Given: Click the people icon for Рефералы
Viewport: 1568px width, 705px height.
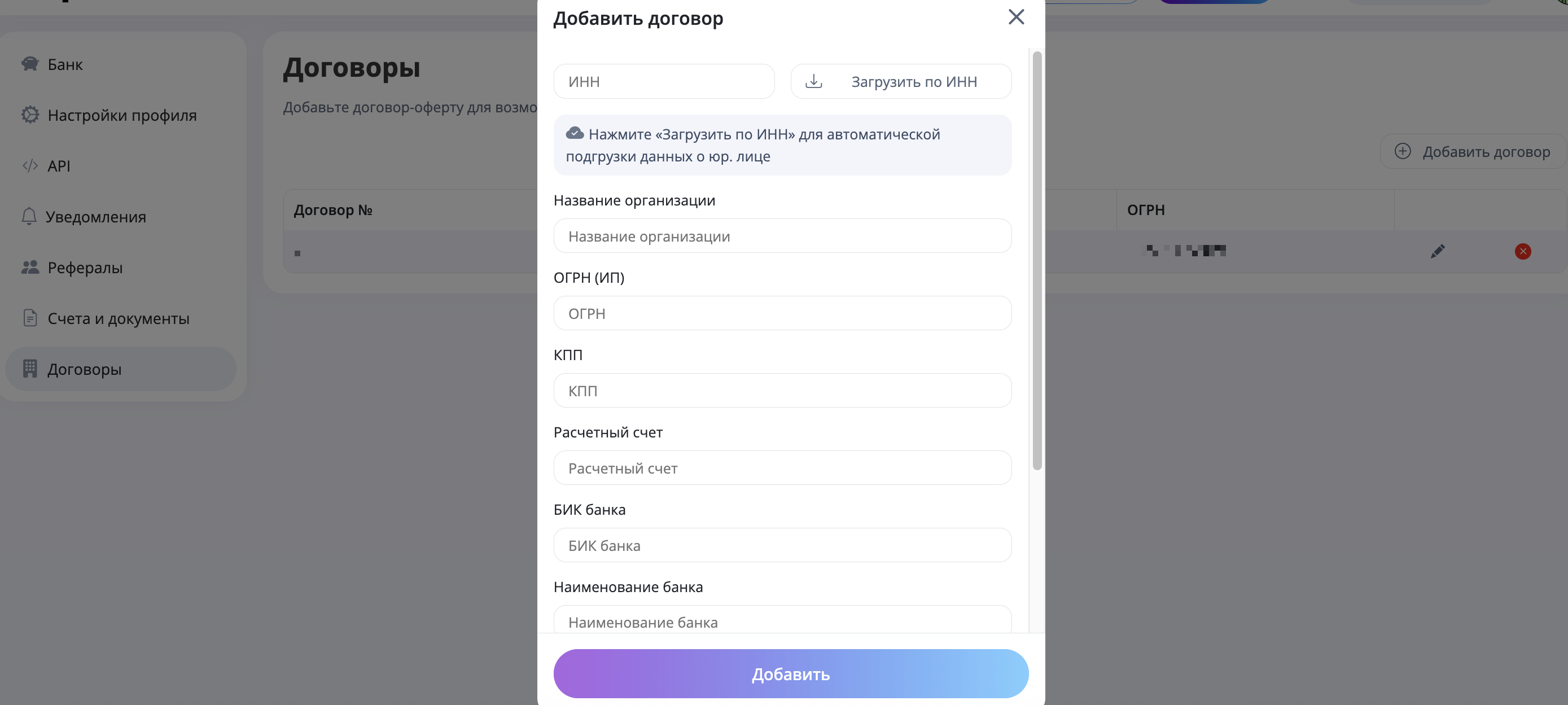Looking at the screenshot, I should [30, 267].
